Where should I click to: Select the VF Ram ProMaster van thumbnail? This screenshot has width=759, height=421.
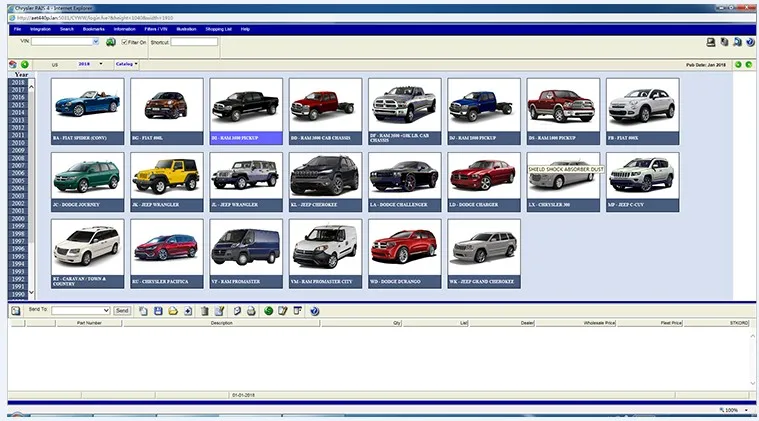coord(246,254)
